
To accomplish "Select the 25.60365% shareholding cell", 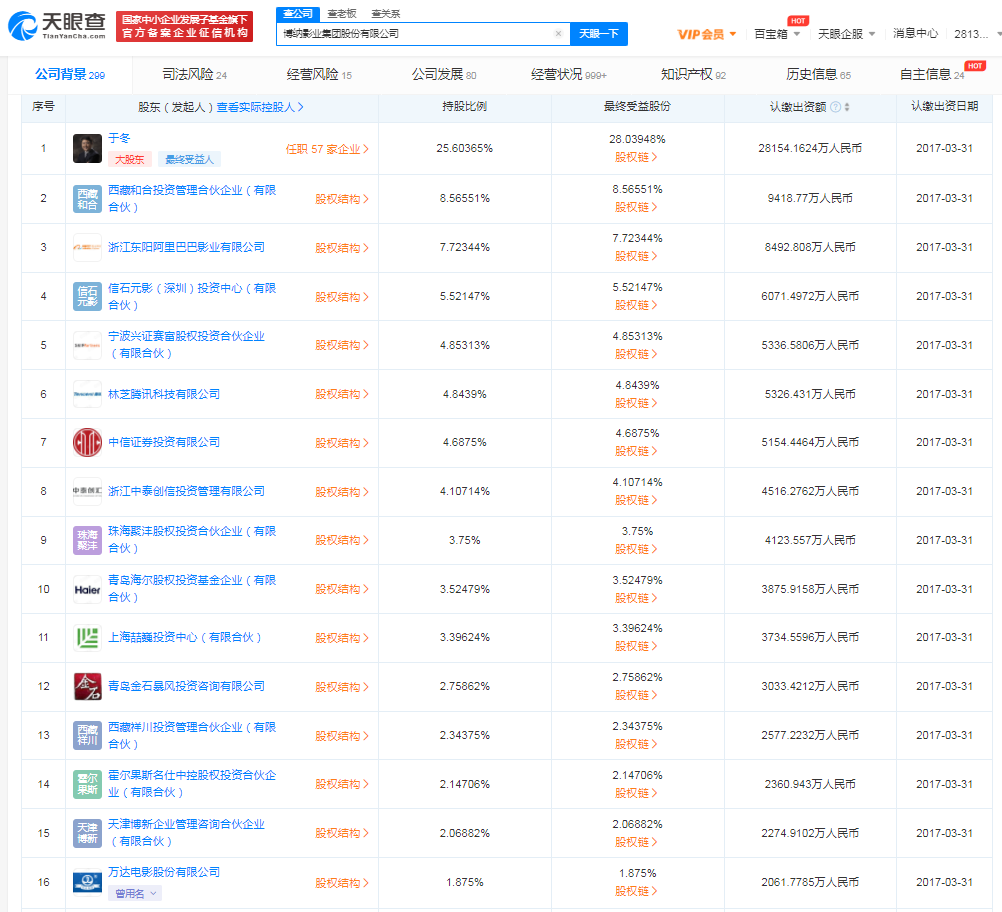I will (x=465, y=148).
